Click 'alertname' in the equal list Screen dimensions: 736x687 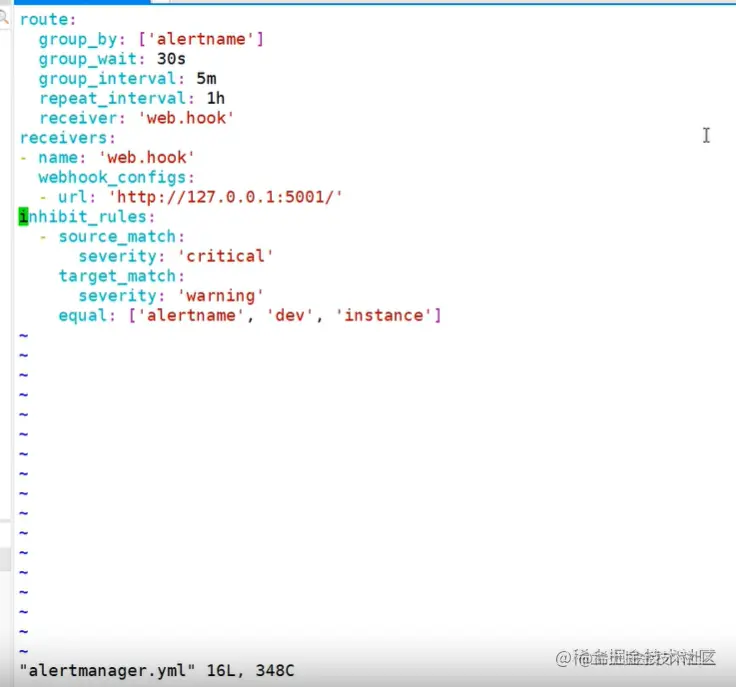tap(191, 315)
